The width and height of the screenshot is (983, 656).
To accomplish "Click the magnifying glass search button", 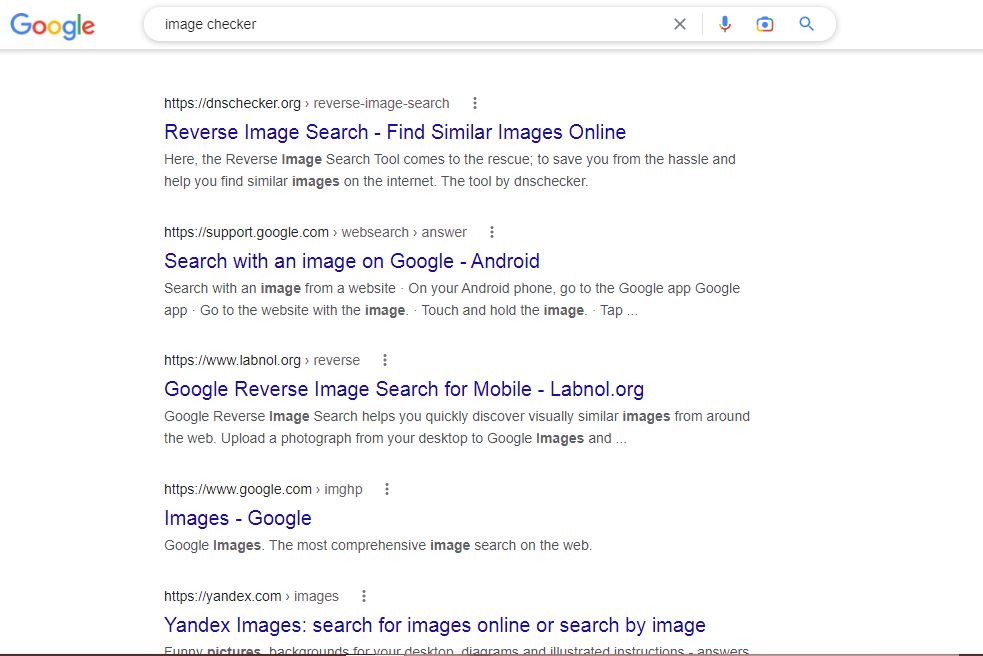I will 806,24.
